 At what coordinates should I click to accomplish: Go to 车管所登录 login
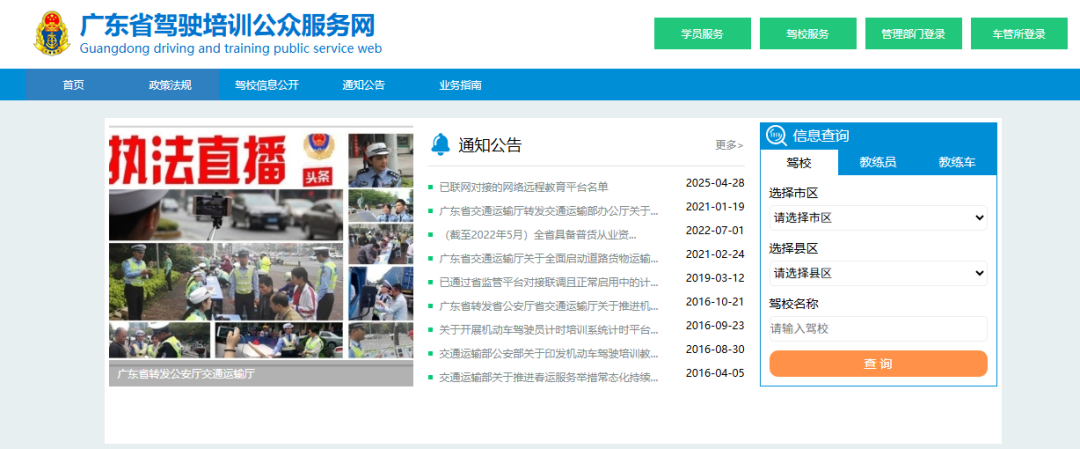point(1018,33)
